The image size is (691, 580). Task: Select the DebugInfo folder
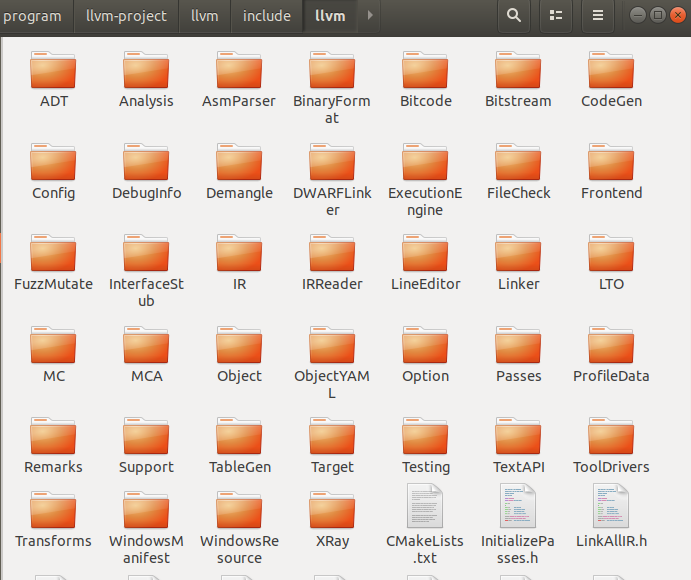146,171
